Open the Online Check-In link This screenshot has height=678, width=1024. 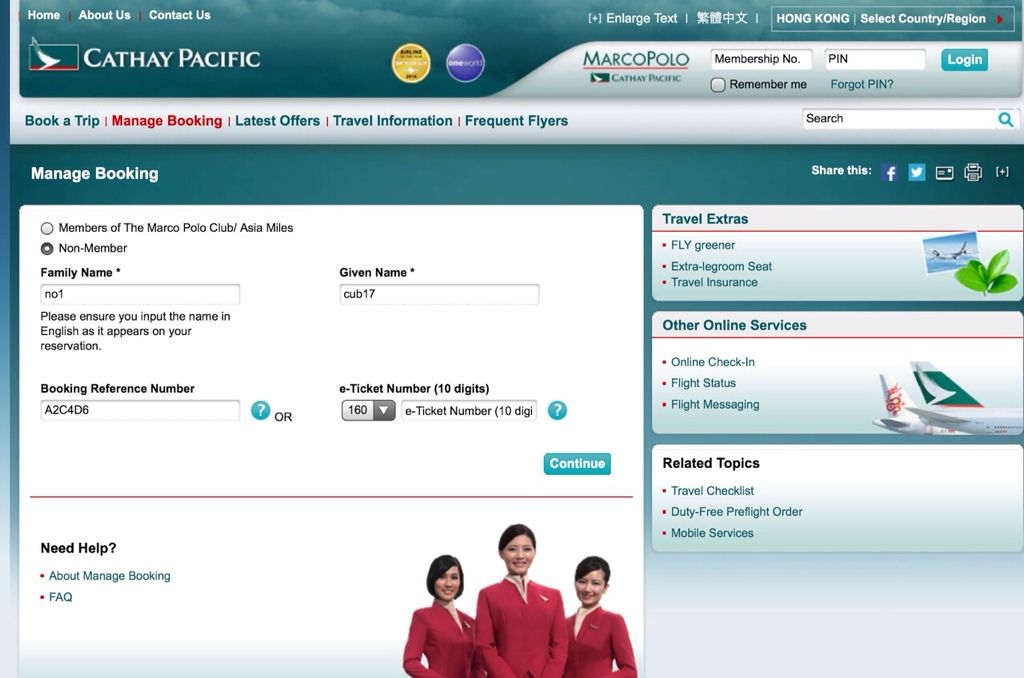[712, 362]
